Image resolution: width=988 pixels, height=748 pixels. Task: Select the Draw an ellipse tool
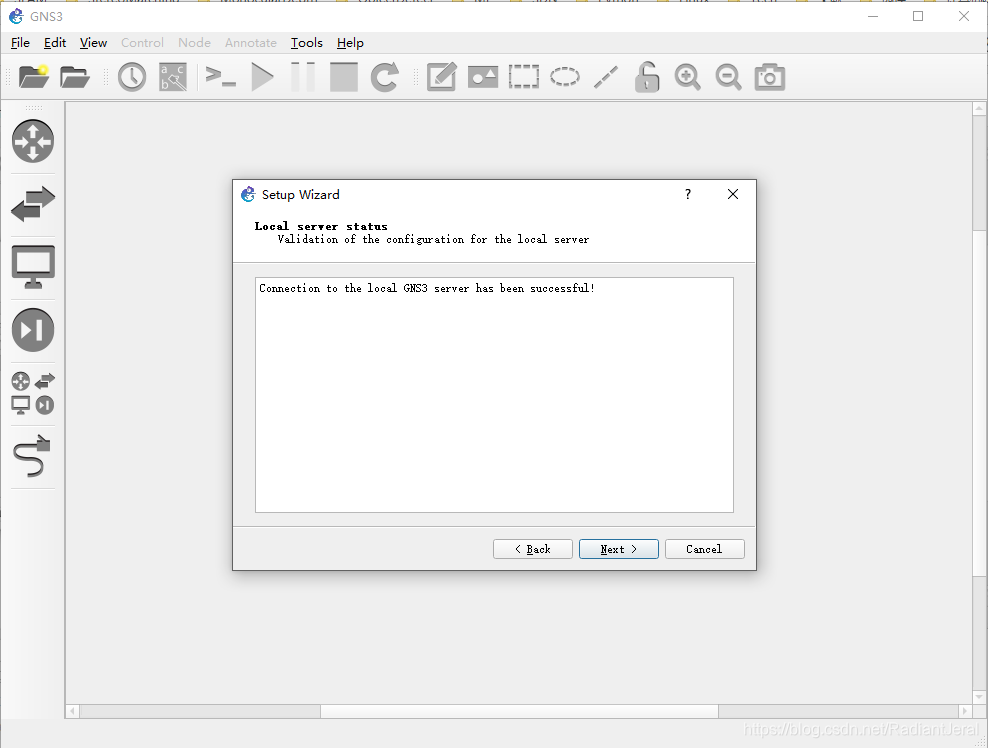[565, 77]
